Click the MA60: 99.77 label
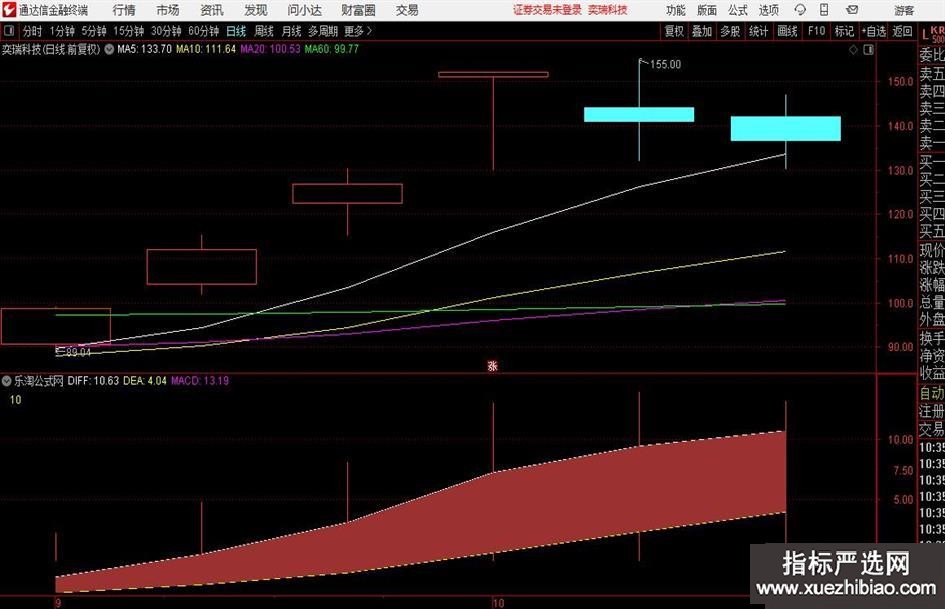 [331, 49]
